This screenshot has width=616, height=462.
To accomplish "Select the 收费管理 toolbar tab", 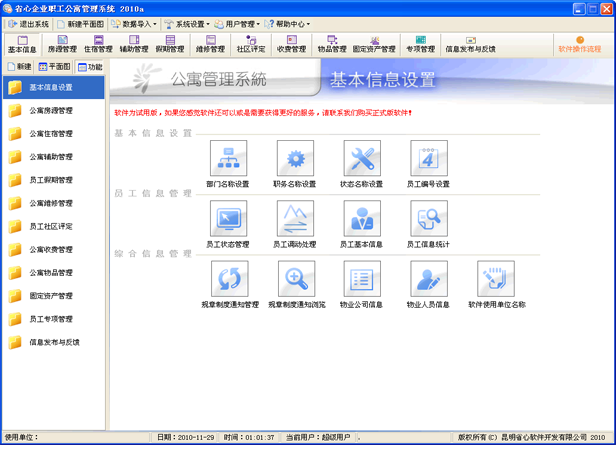I will tap(291, 44).
